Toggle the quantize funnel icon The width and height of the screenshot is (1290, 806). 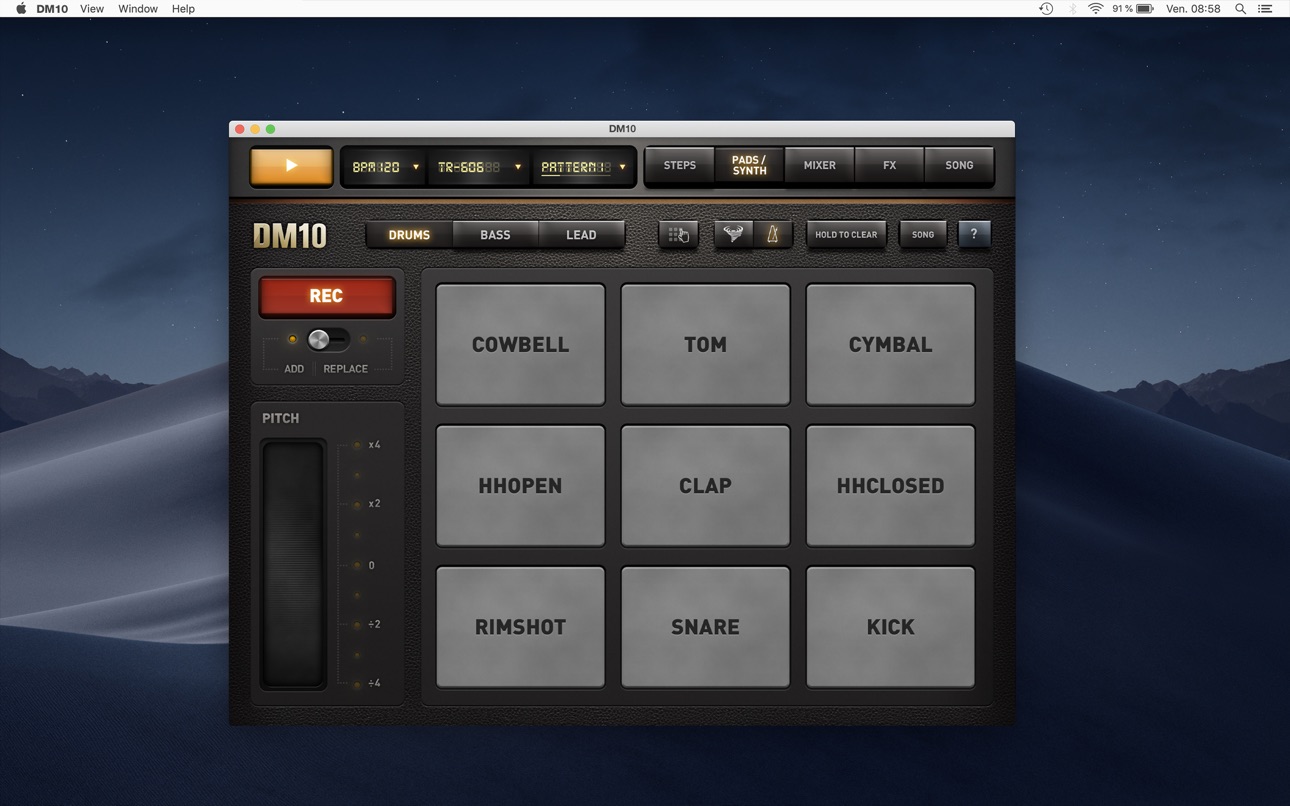point(733,235)
